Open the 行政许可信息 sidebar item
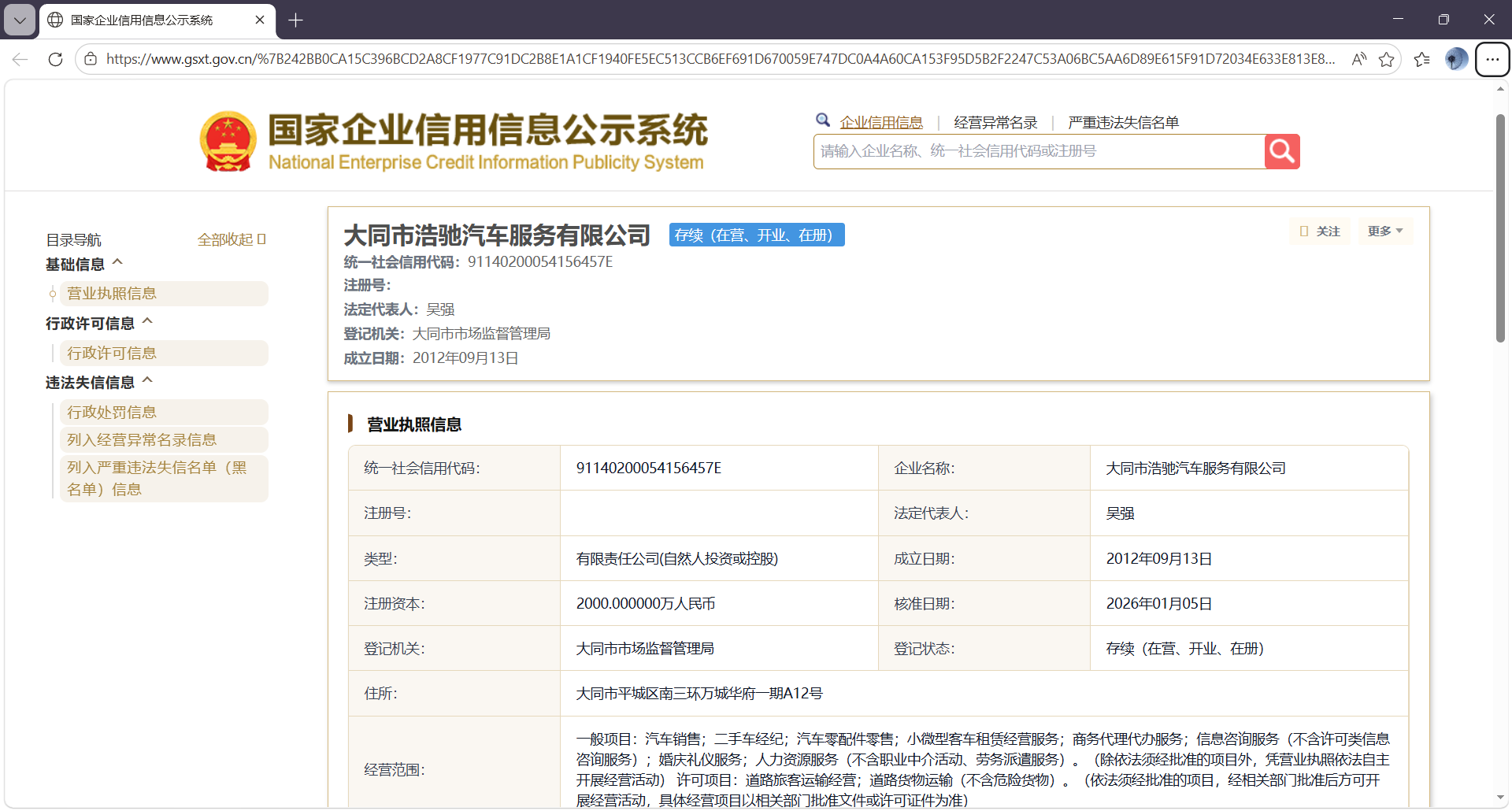This screenshot has width=1512, height=811. 163,353
